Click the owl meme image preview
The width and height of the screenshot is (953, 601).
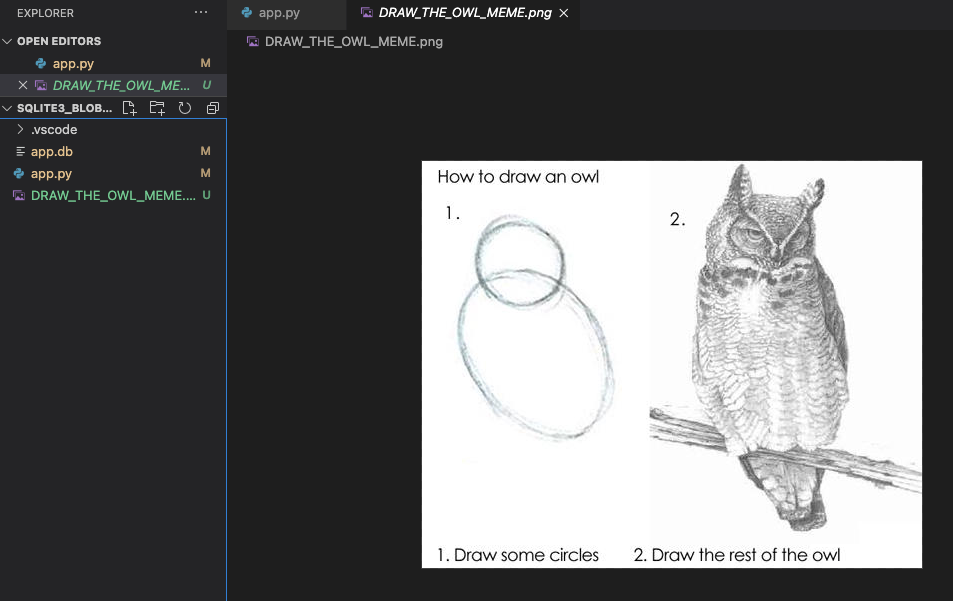(x=672, y=365)
